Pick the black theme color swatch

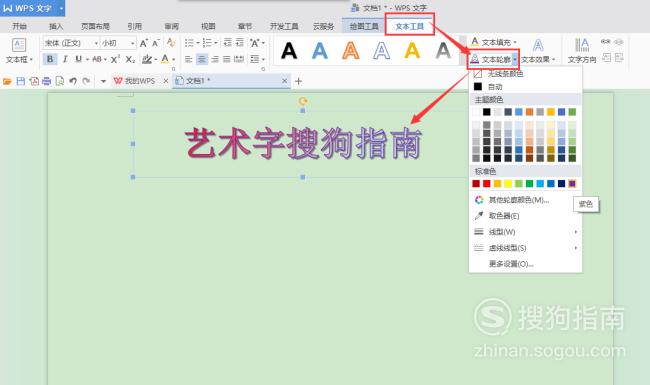click(x=487, y=112)
